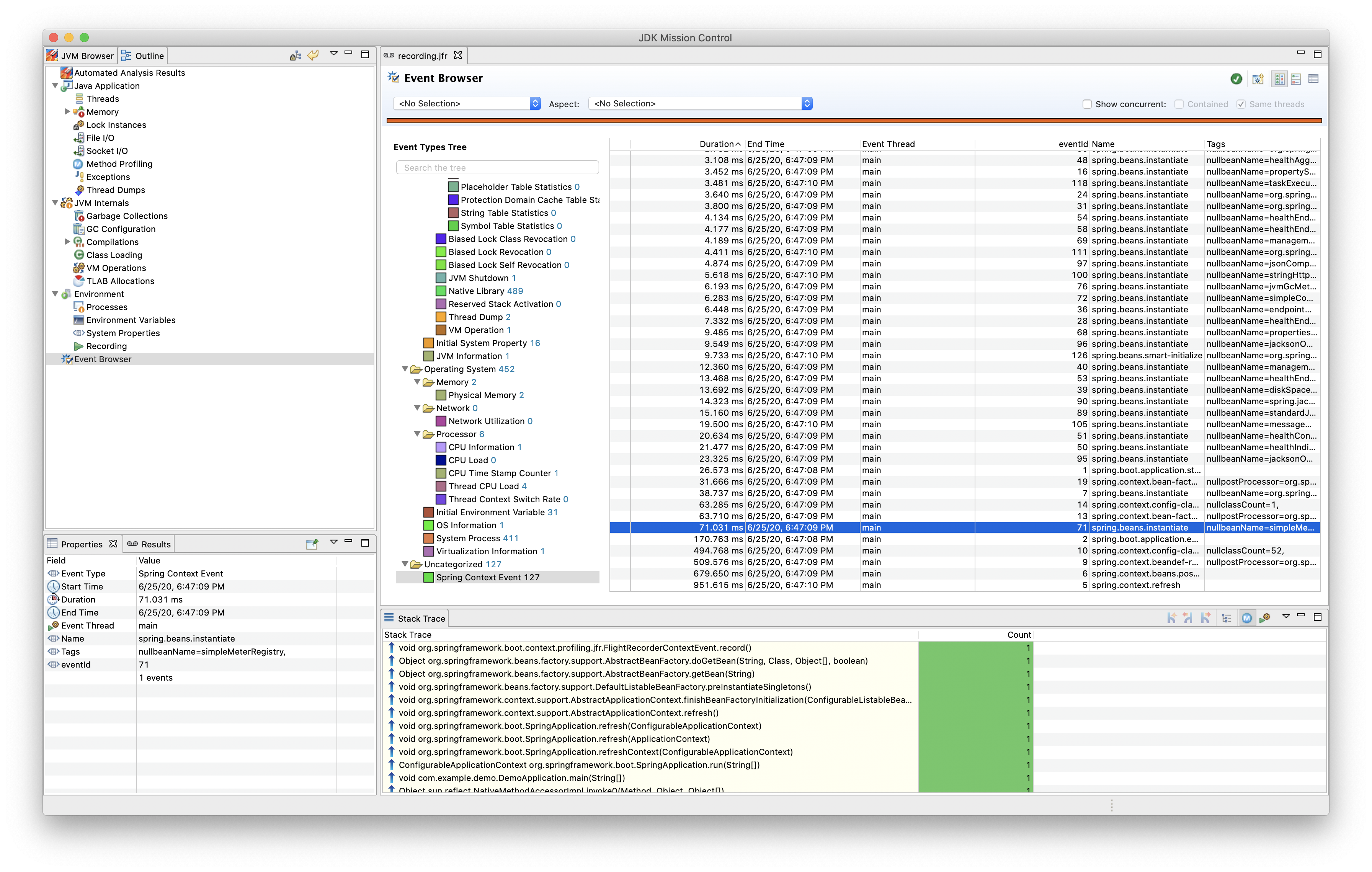1372x872 pixels.
Task: Click the green analysis checkmark icon
Action: pyautogui.click(x=1236, y=79)
